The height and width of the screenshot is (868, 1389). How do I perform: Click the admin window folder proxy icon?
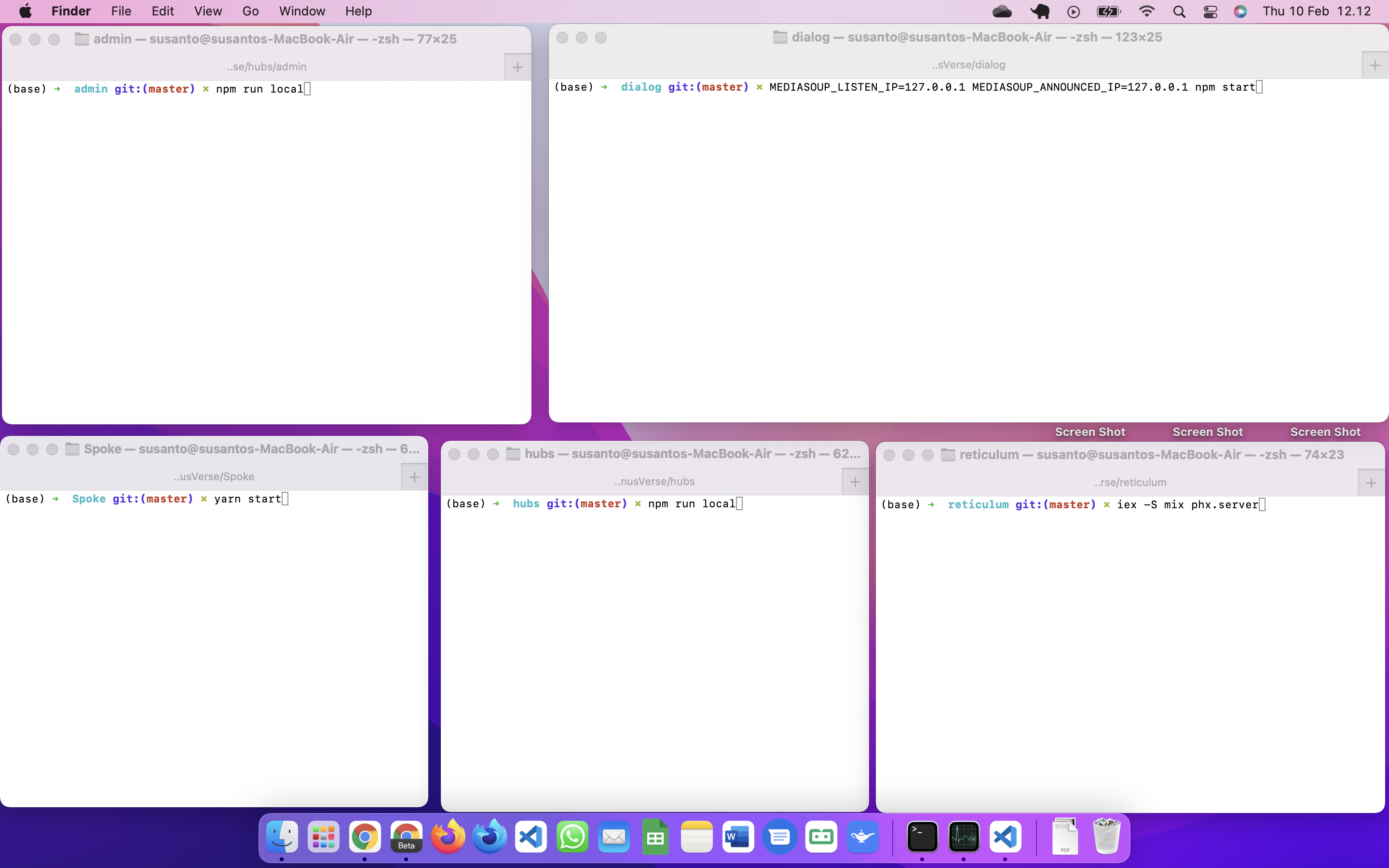click(82, 39)
